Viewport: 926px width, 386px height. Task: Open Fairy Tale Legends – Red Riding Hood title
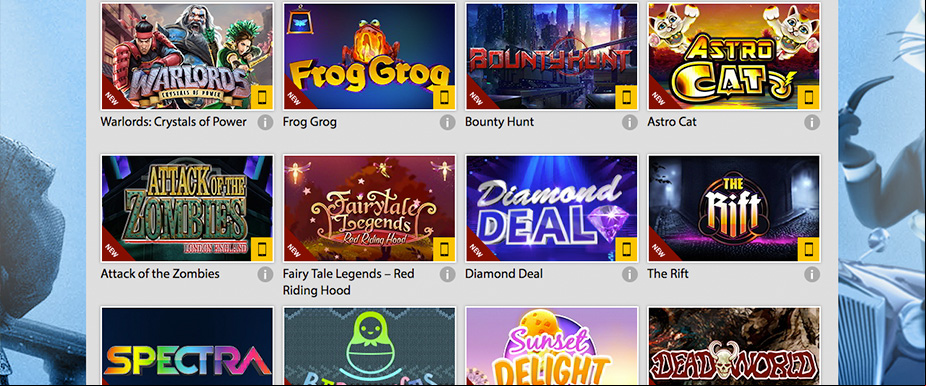pyautogui.click(x=348, y=282)
